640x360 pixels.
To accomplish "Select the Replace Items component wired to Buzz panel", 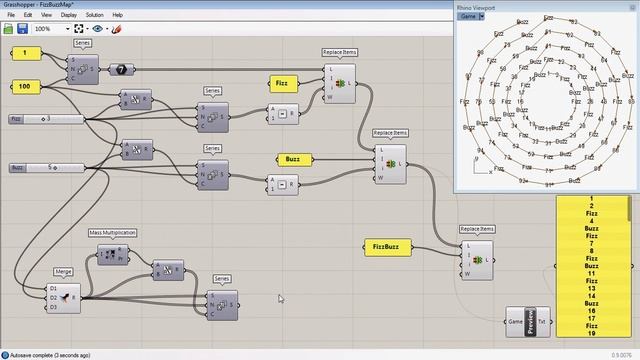I will tap(391, 164).
